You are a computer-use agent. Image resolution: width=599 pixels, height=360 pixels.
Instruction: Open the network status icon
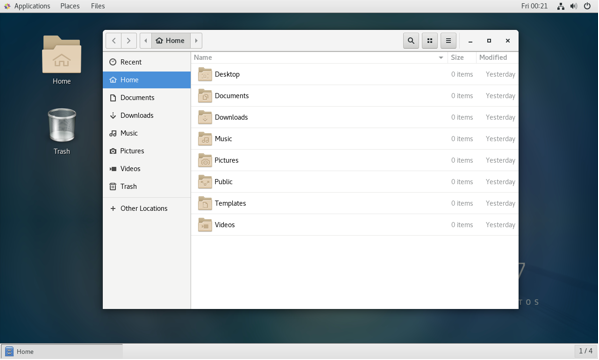[560, 6]
